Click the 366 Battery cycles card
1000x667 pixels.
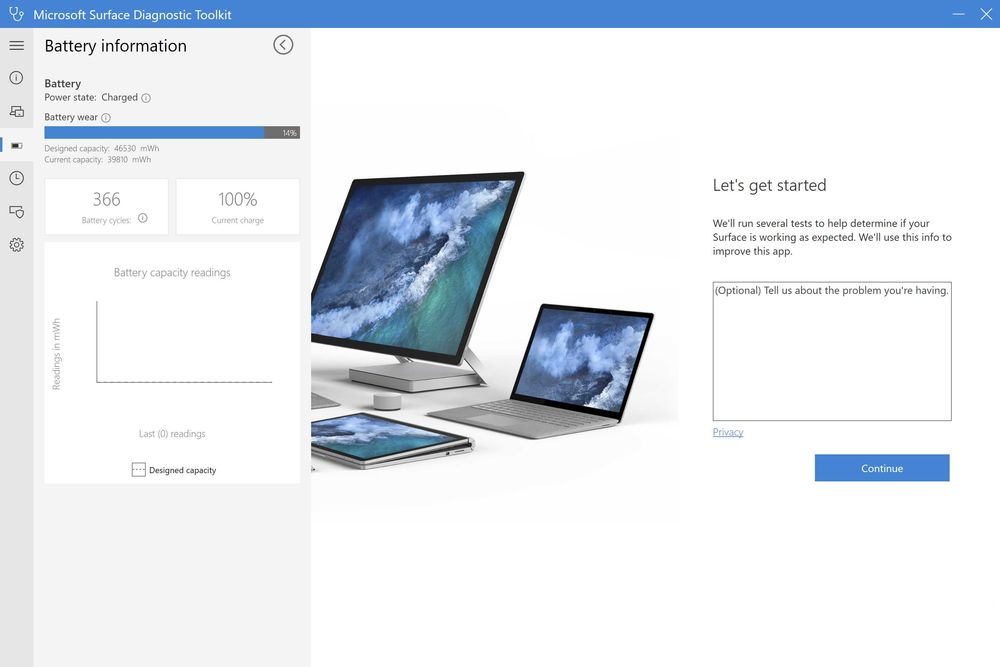tap(107, 207)
